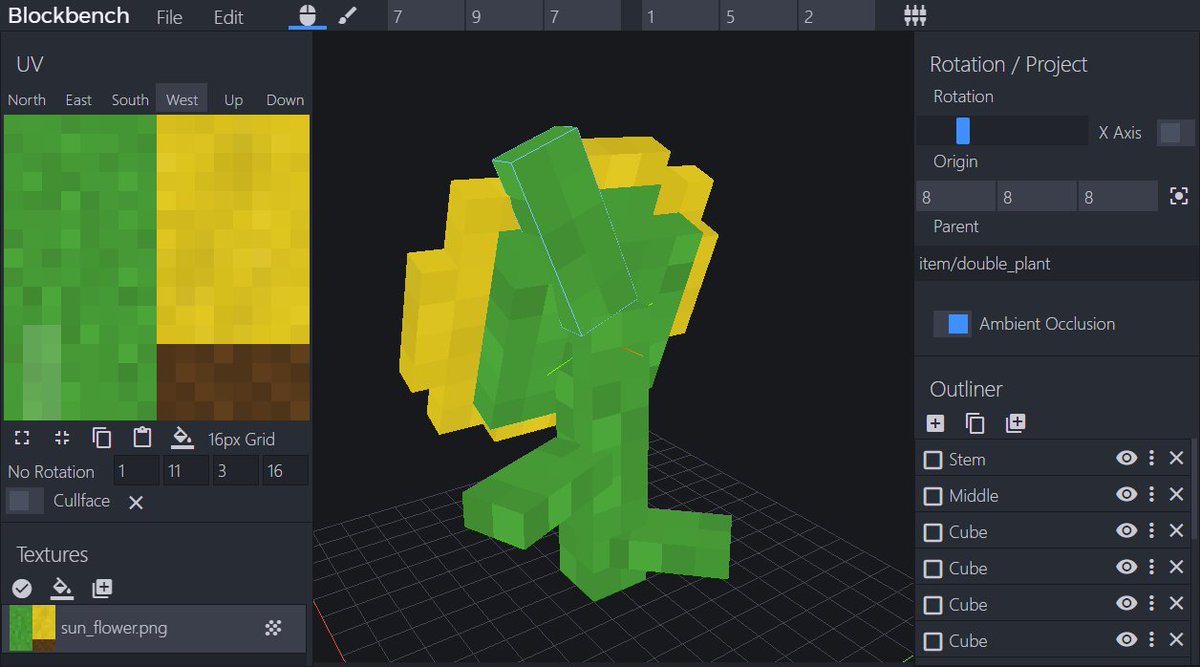
Task: Open the No Rotation dropdown
Action: tap(52, 471)
